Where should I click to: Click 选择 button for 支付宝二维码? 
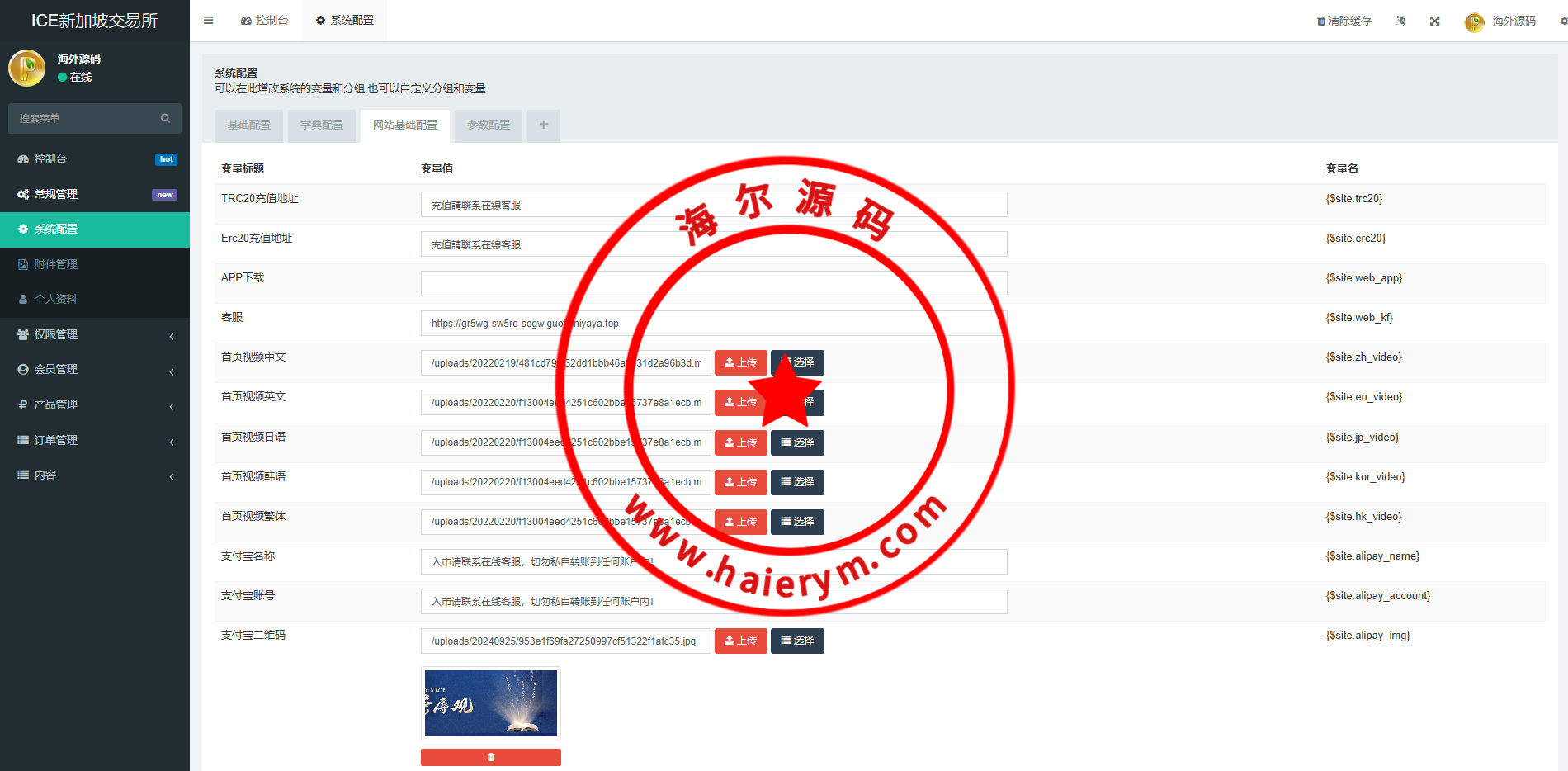coord(797,641)
